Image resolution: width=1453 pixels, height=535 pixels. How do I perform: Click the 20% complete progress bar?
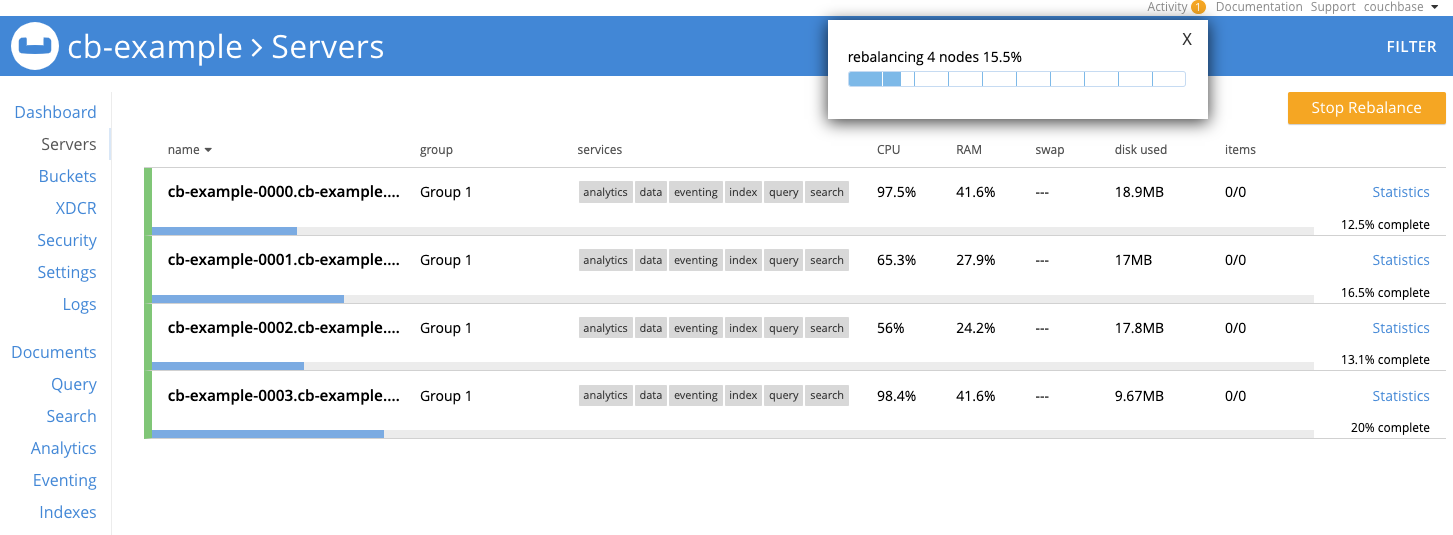(732, 434)
